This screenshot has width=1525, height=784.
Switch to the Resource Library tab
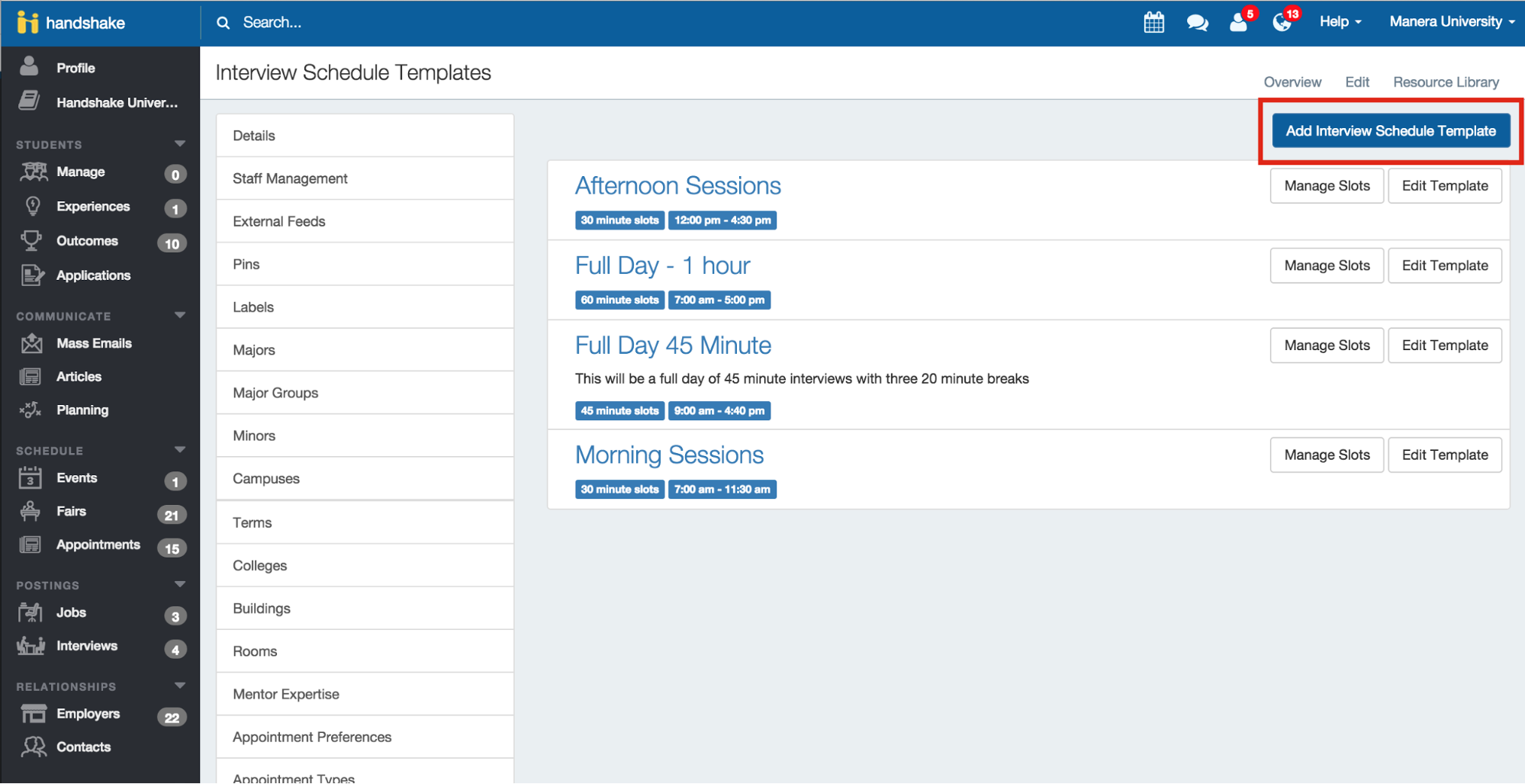coord(1446,82)
